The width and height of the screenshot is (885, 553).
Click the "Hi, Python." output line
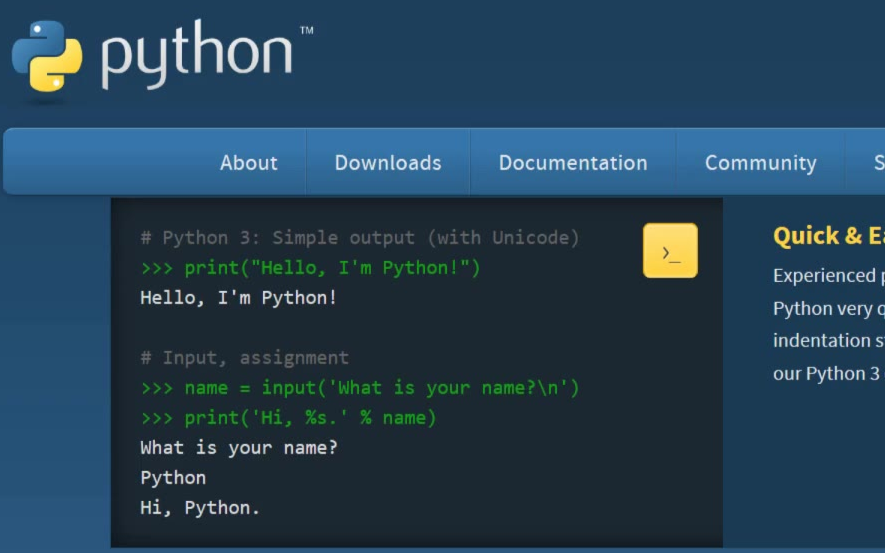tap(200, 508)
